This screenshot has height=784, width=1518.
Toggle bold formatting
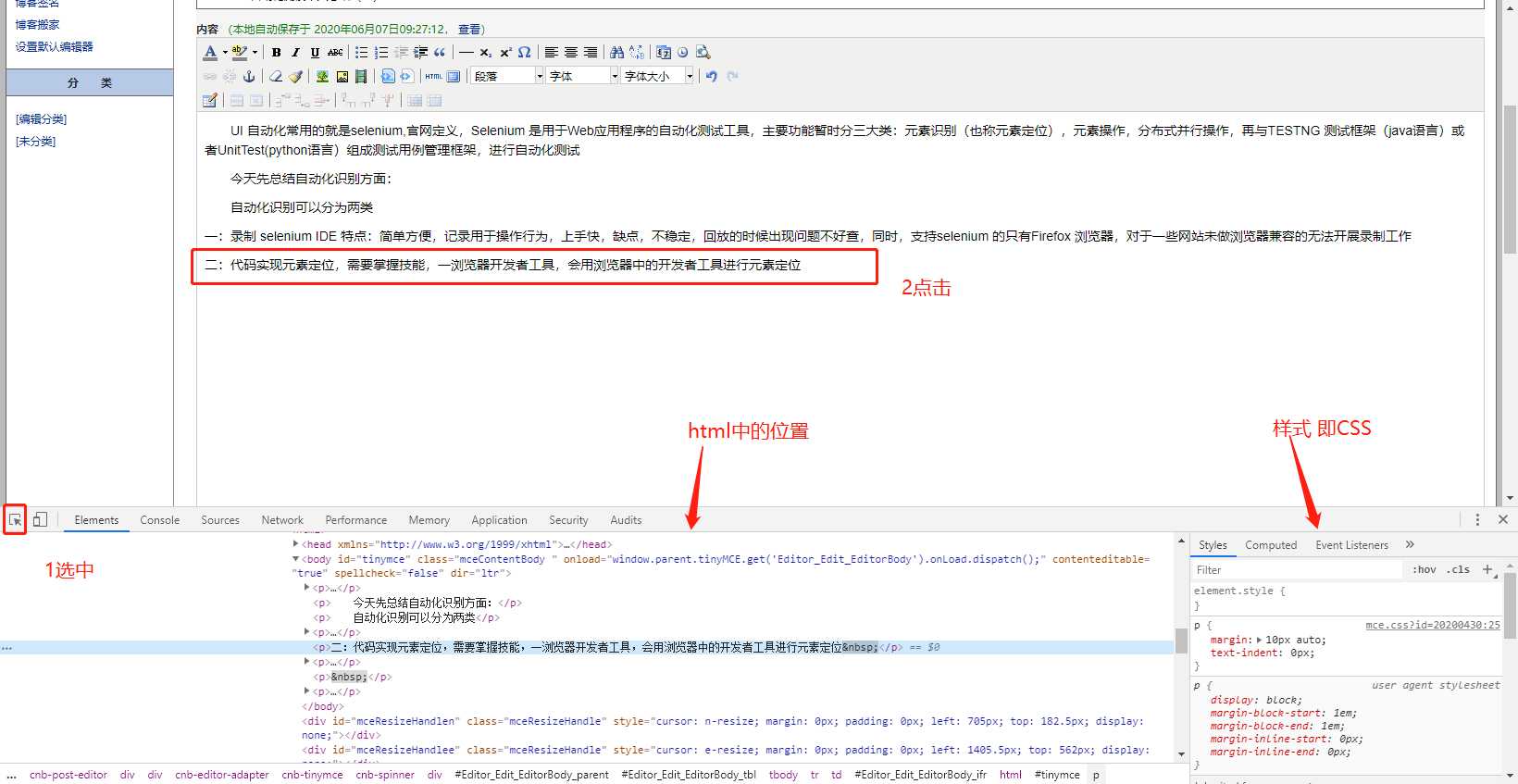[x=276, y=53]
